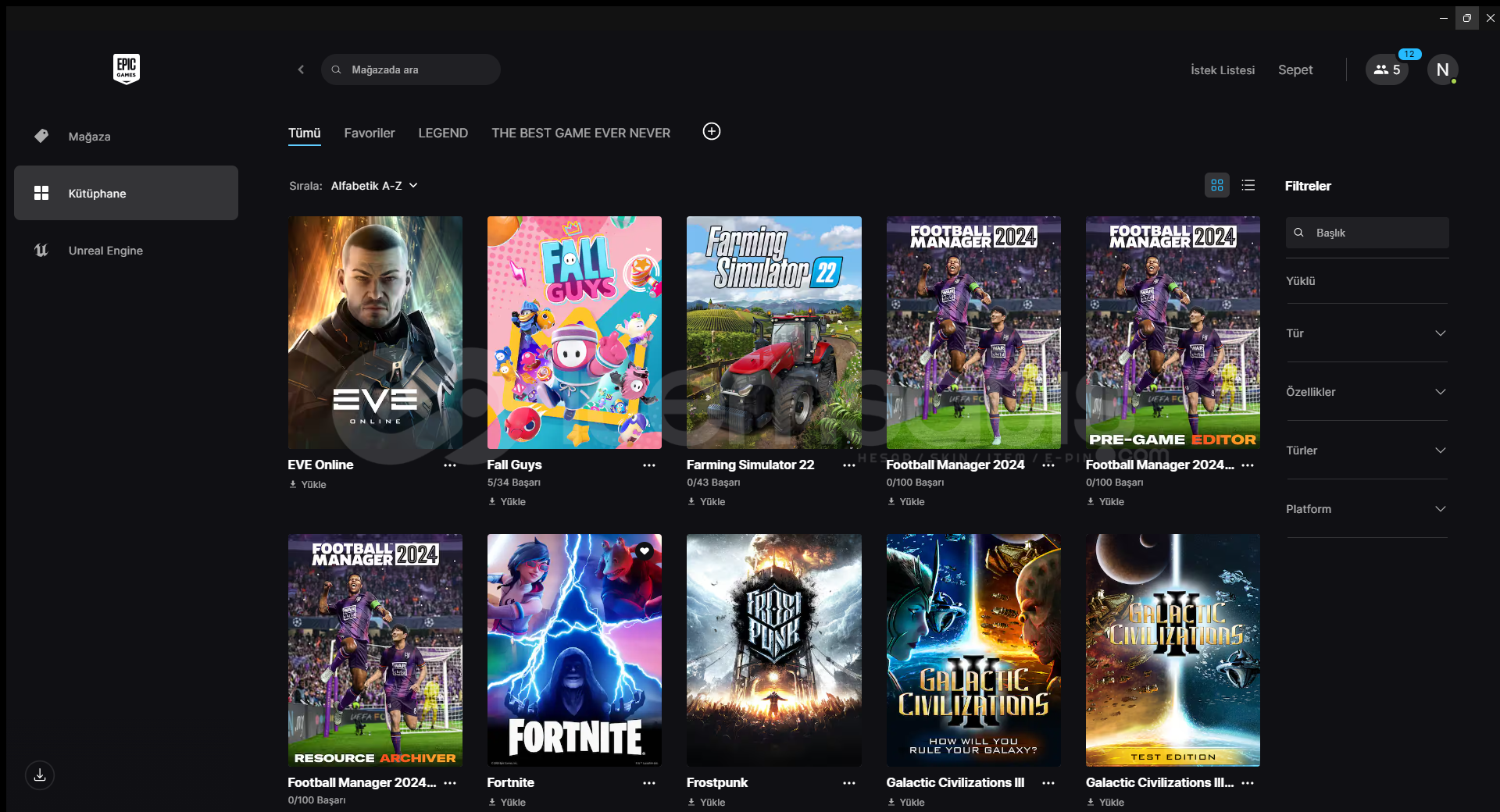Open Sepet cart link
The width and height of the screenshot is (1500, 812).
(1295, 69)
